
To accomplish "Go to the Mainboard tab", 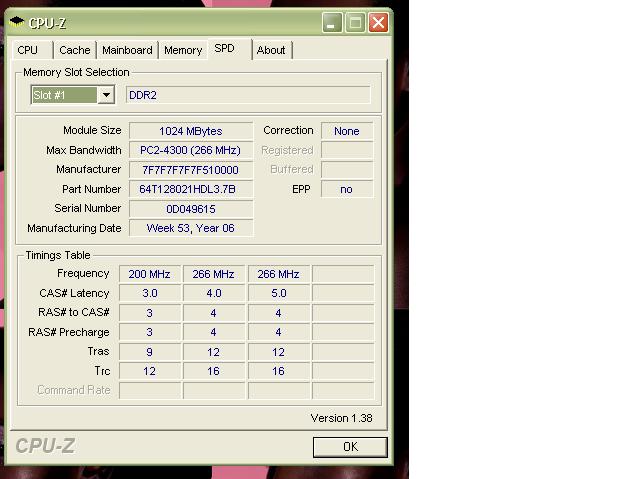I will pyautogui.click(x=127, y=50).
